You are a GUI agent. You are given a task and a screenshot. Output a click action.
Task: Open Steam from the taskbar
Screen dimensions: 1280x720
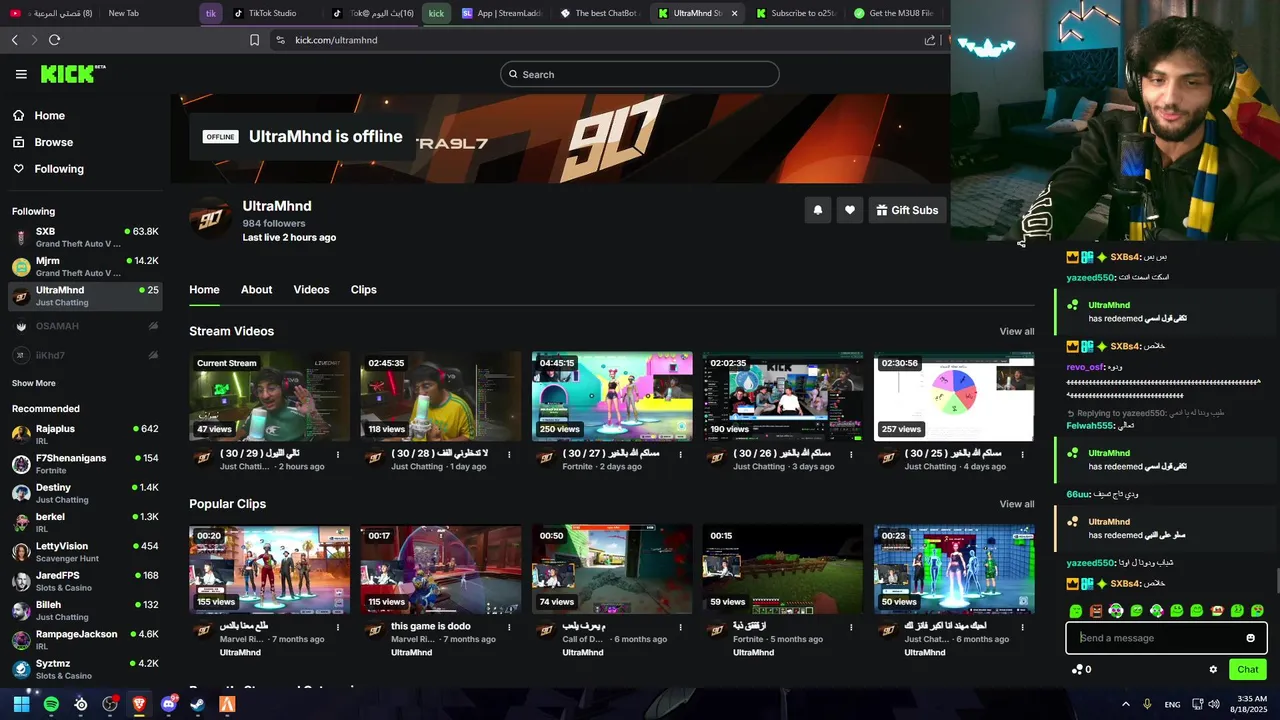[x=198, y=704]
